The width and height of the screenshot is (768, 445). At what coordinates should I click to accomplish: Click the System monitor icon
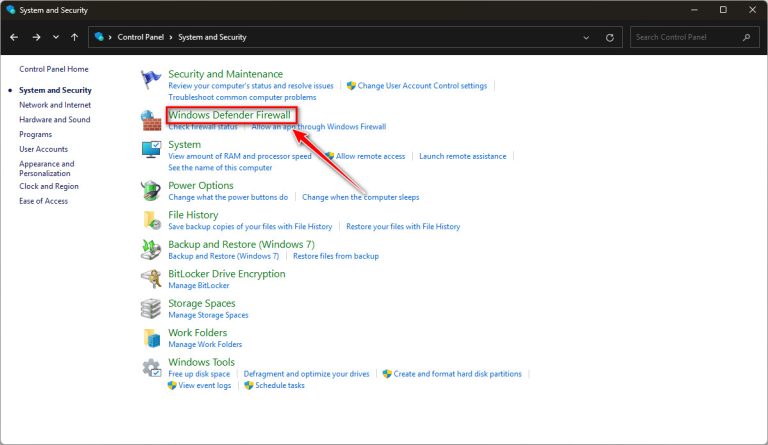(x=151, y=150)
